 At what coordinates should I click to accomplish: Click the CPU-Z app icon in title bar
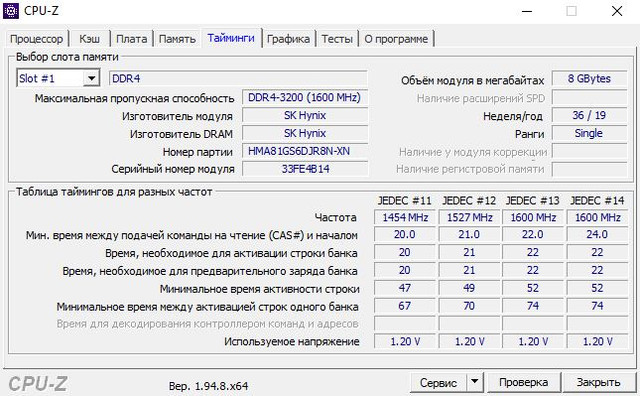(x=11, y=10)
